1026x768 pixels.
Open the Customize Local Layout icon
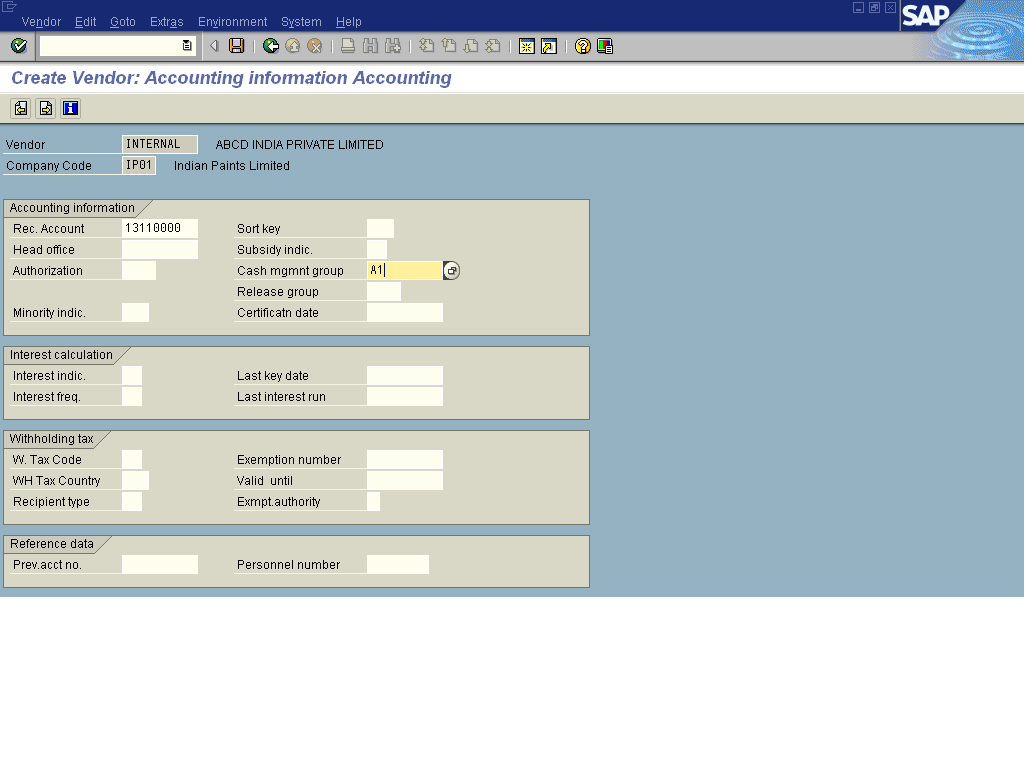[605, 46]
